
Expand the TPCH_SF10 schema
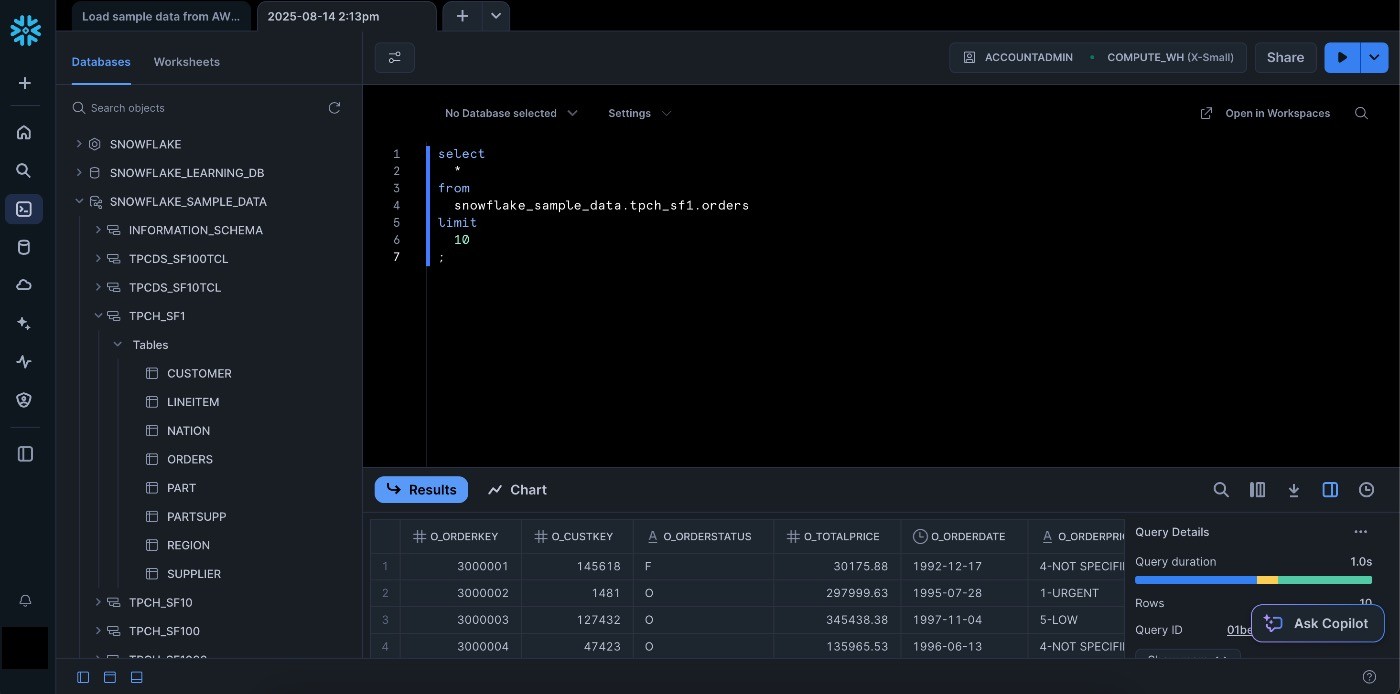coord(98,602)
